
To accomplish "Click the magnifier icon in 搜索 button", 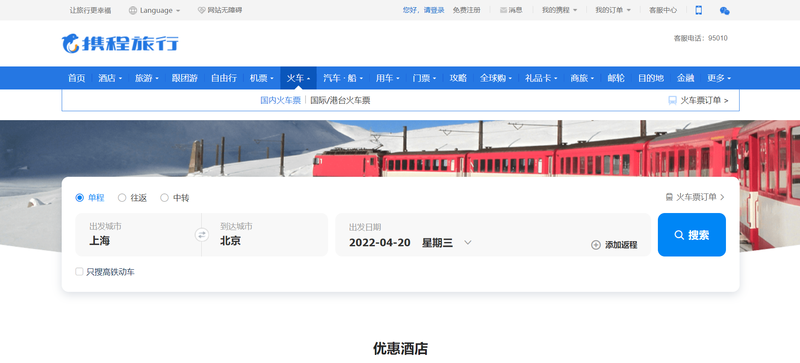I will coord(679,235).
